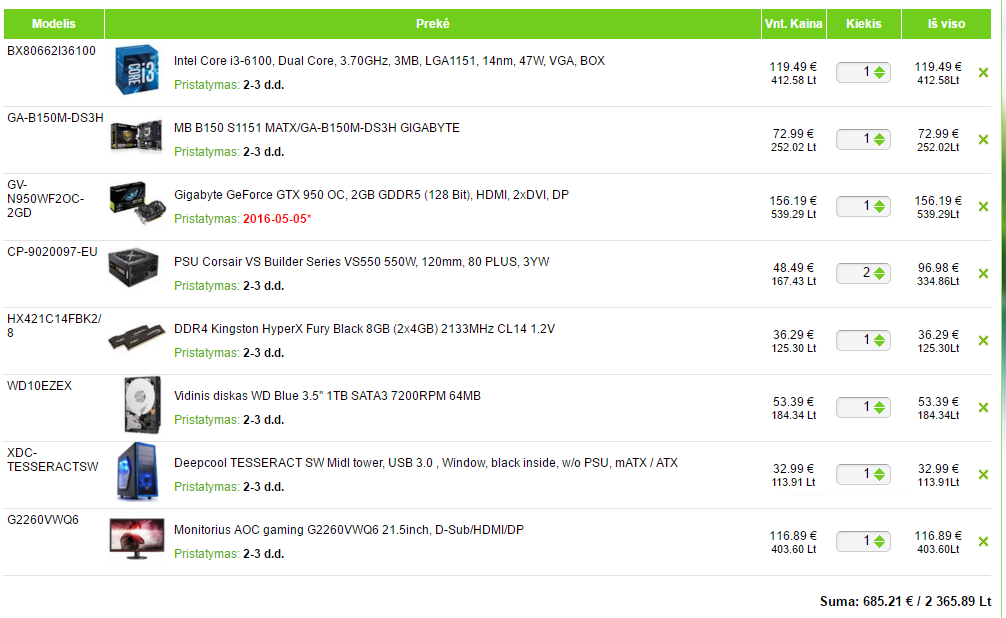Screen dimensions: 1006x618
Task: Click the red delivery date 2016-05-05*
Action: pyautogui.click(x=277, y=219)
